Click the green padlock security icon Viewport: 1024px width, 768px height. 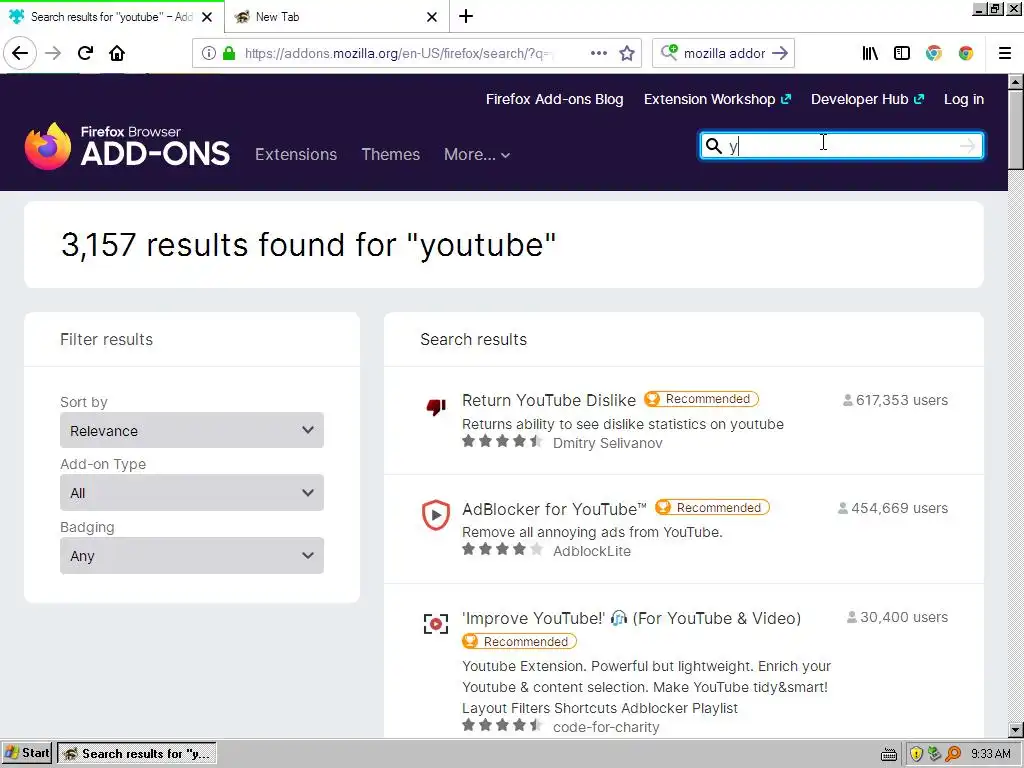pyautogui.click(x=229, y=54)
